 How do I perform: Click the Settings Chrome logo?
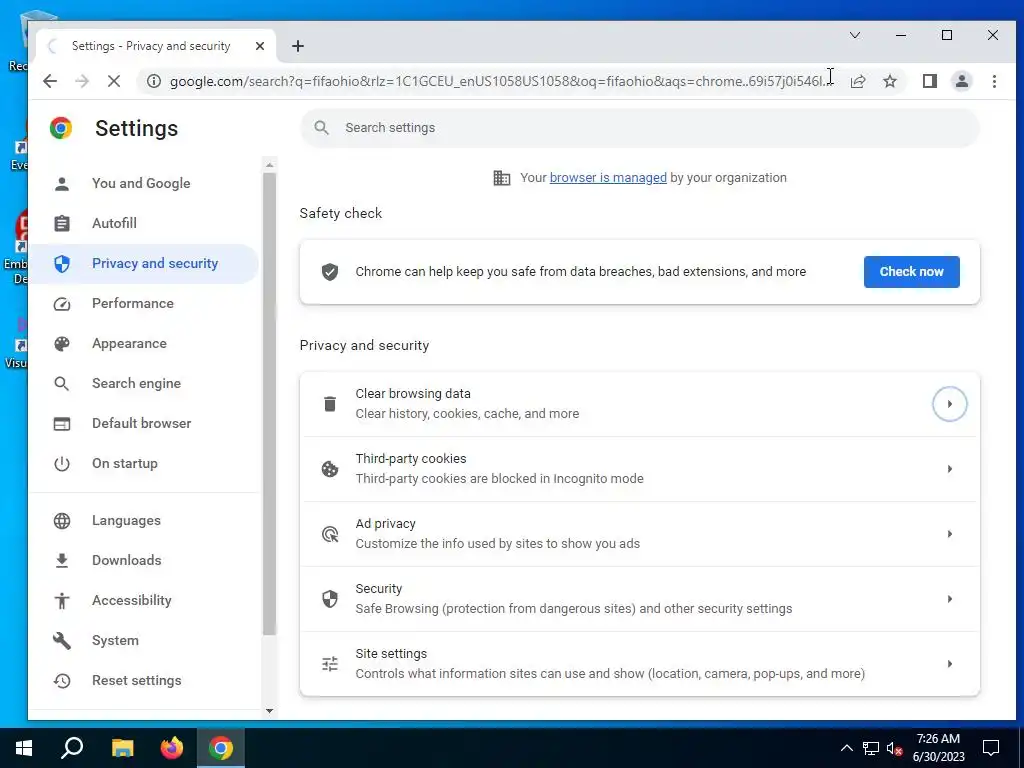pos(61,128)
